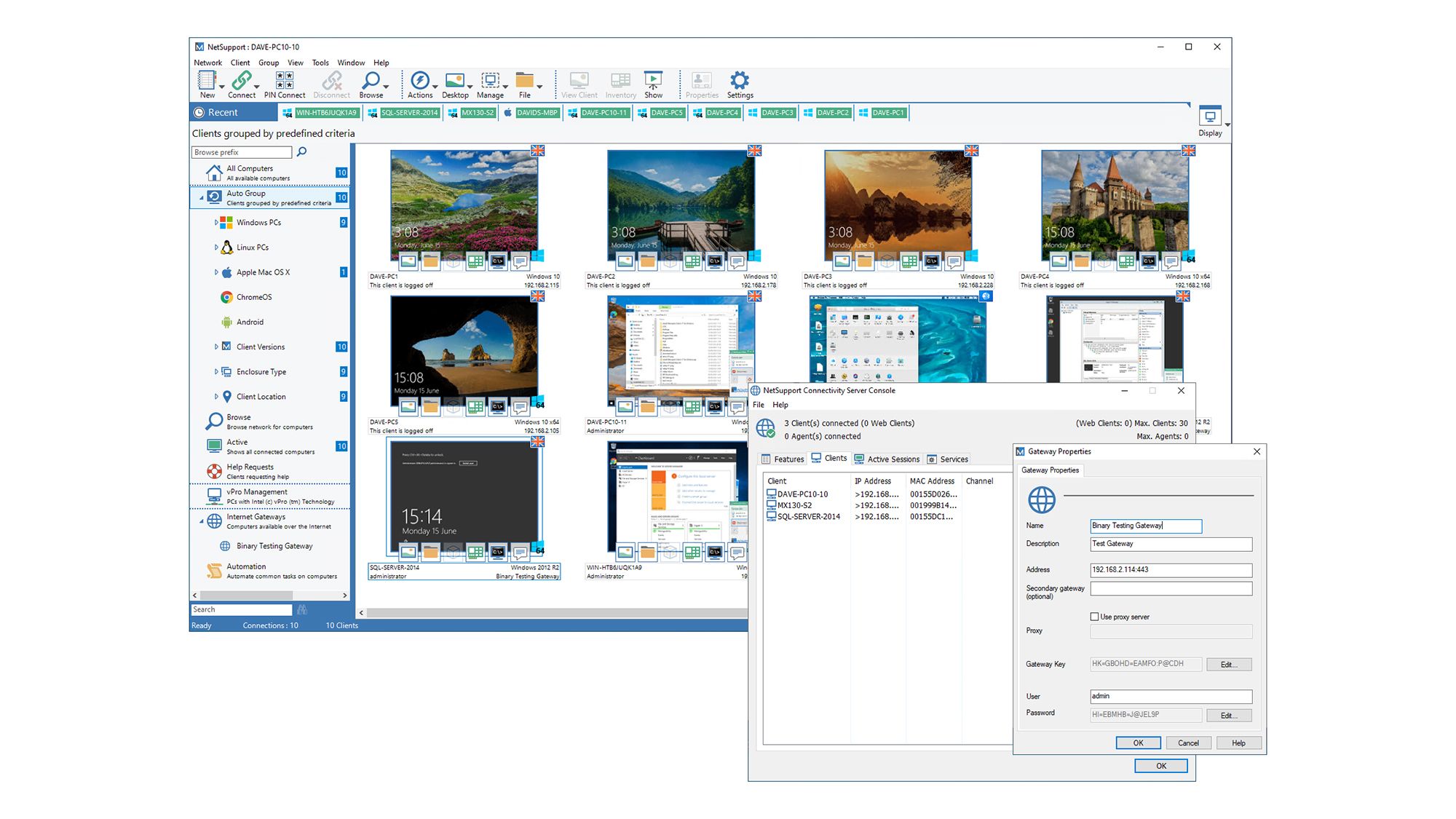The image size is (1456, 819).
Task: Click the Display icon at right
Action: (x=1210, y=116)
